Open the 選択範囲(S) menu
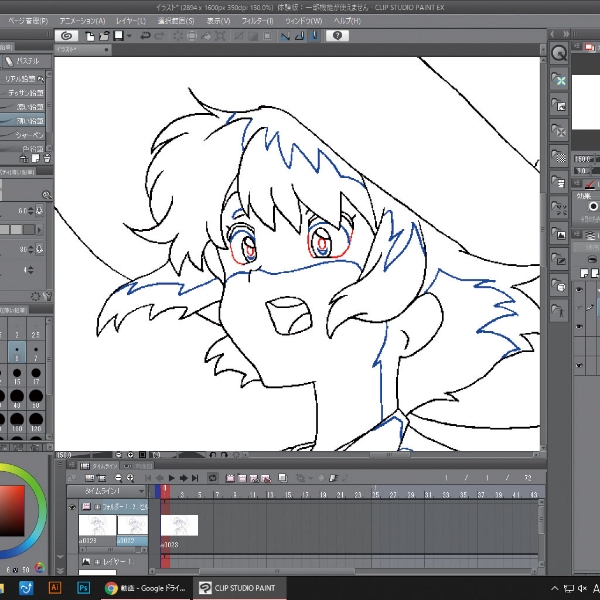Image resolution: width=600 pixels, height=600 pixels. [x=176, y=21]
